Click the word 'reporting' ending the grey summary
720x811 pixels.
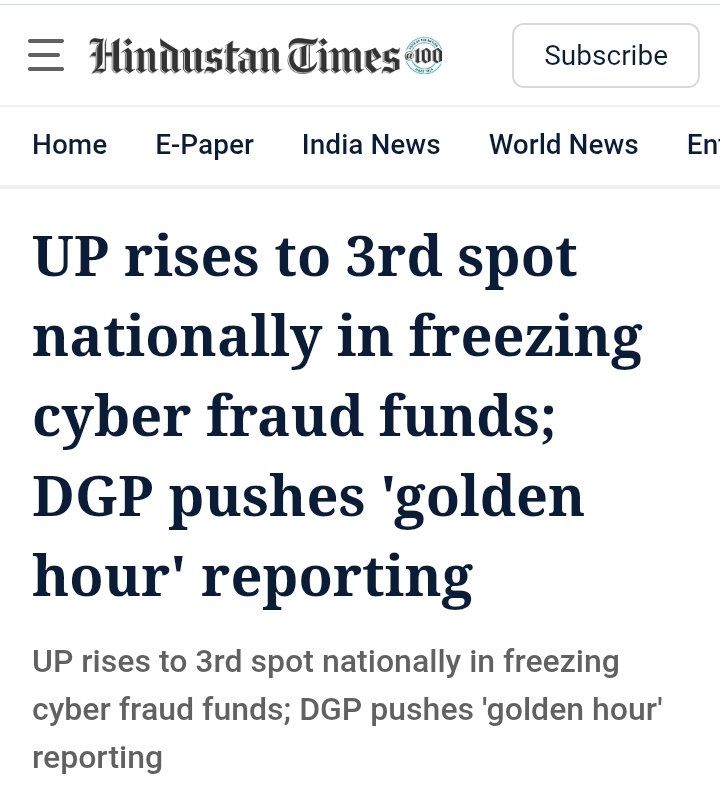click(x=97, y=757)
